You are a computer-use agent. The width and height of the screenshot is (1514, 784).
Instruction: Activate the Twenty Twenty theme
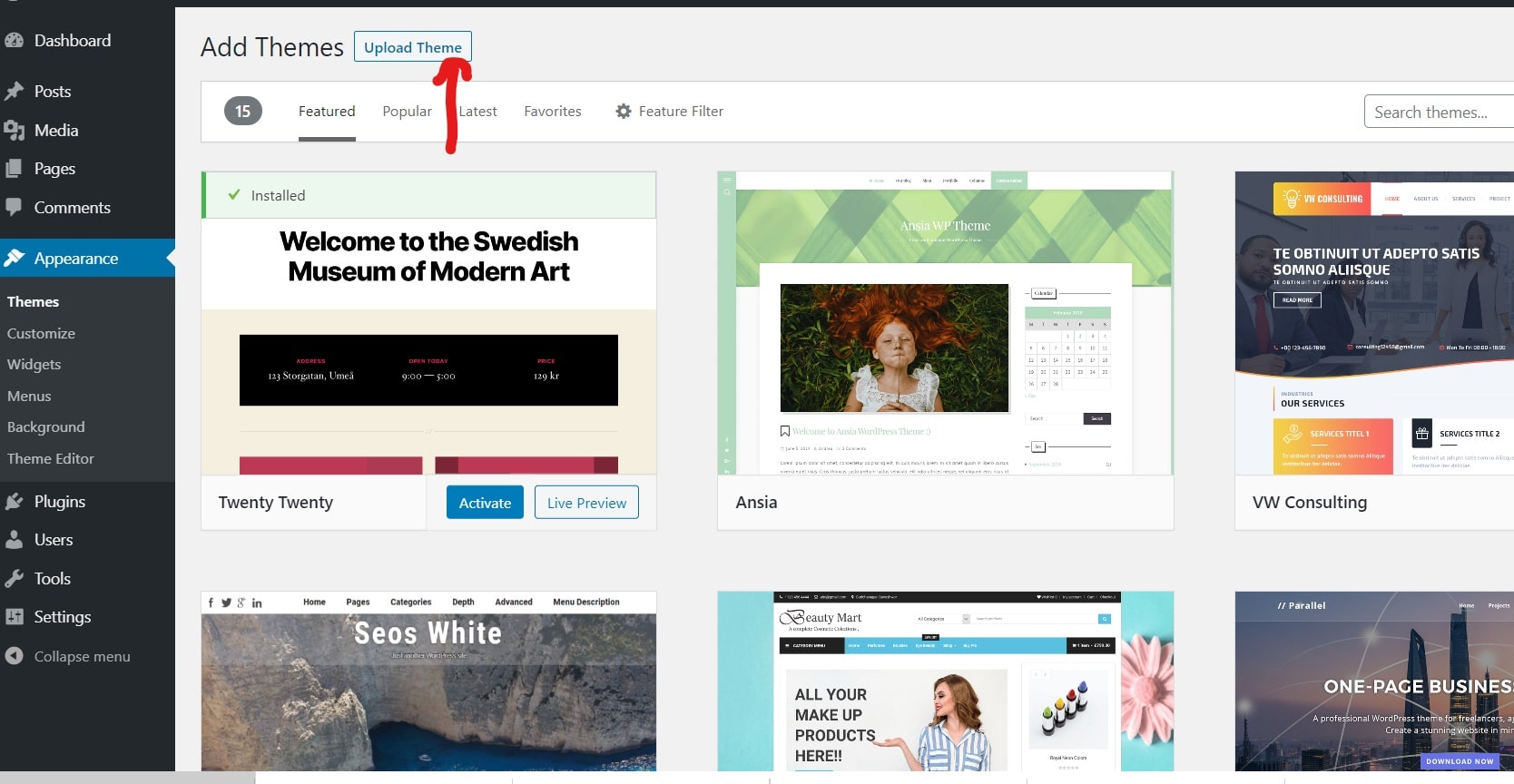click(x=485, y=503)
